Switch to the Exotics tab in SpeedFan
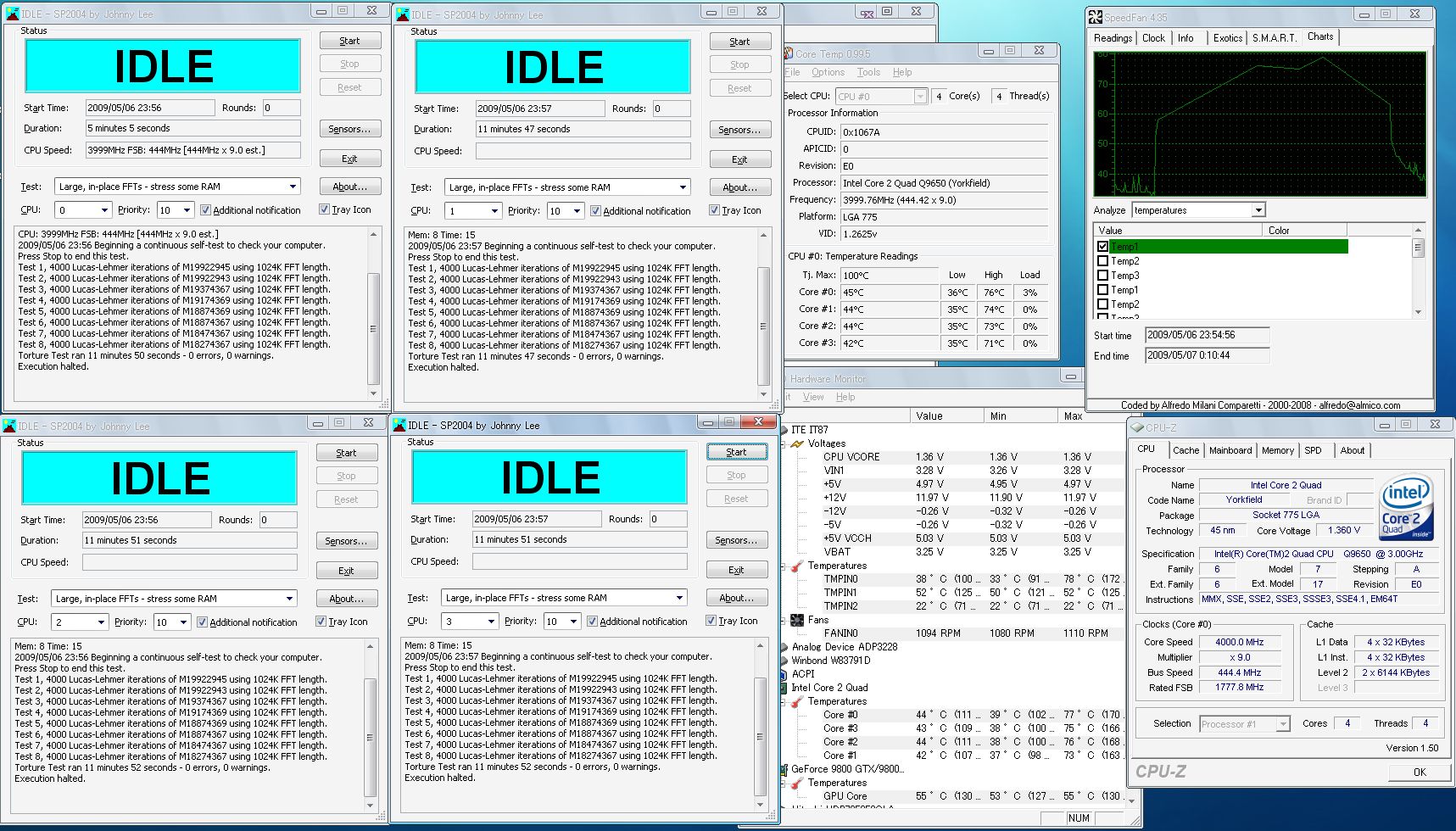The height and width of the screenshot is (831, 1456). tap(1227, 38)
